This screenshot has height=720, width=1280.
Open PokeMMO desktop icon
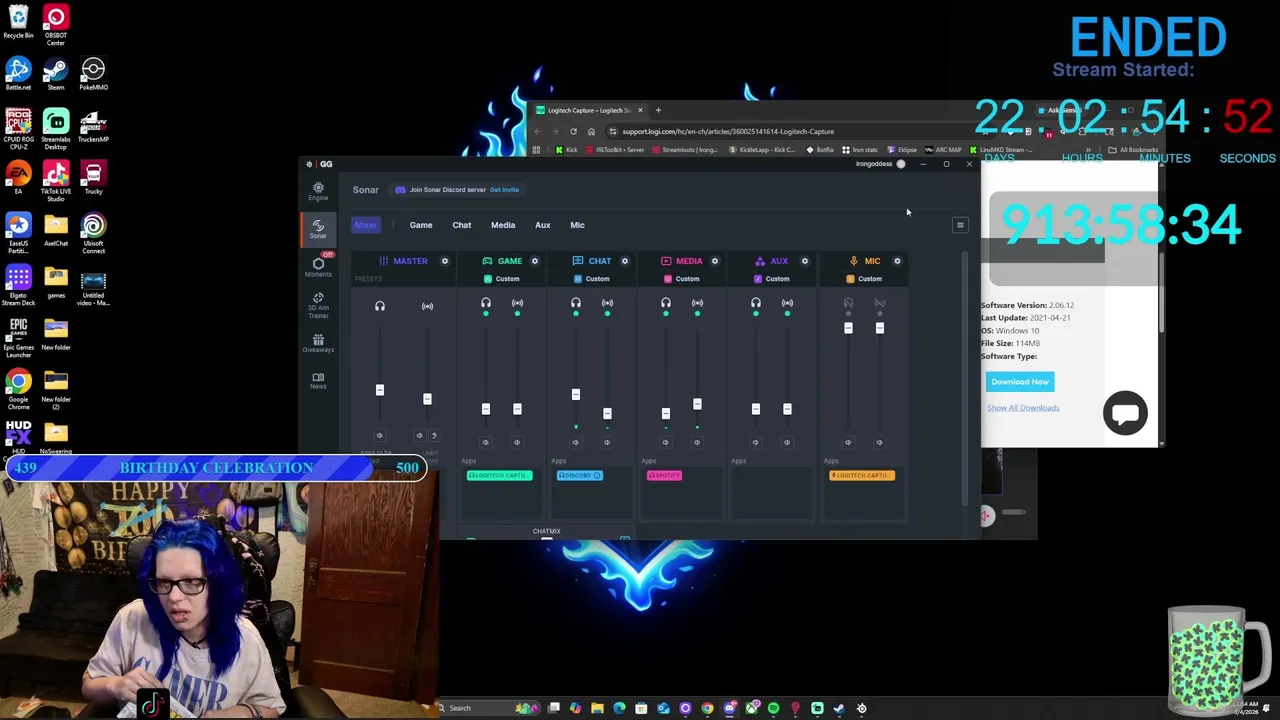point(93,73)
